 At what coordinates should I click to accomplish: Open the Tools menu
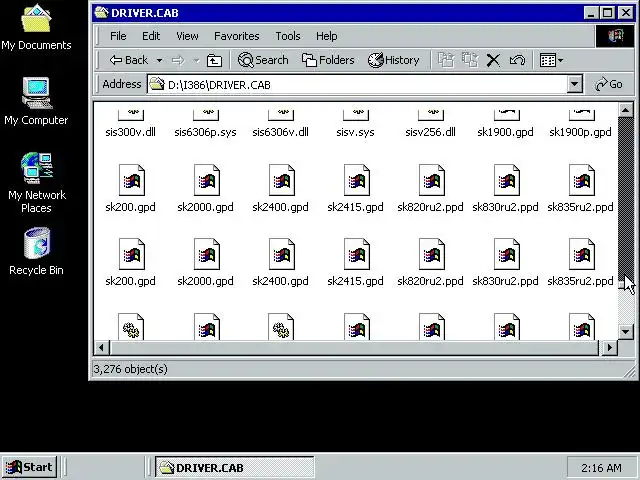point(287,36)
